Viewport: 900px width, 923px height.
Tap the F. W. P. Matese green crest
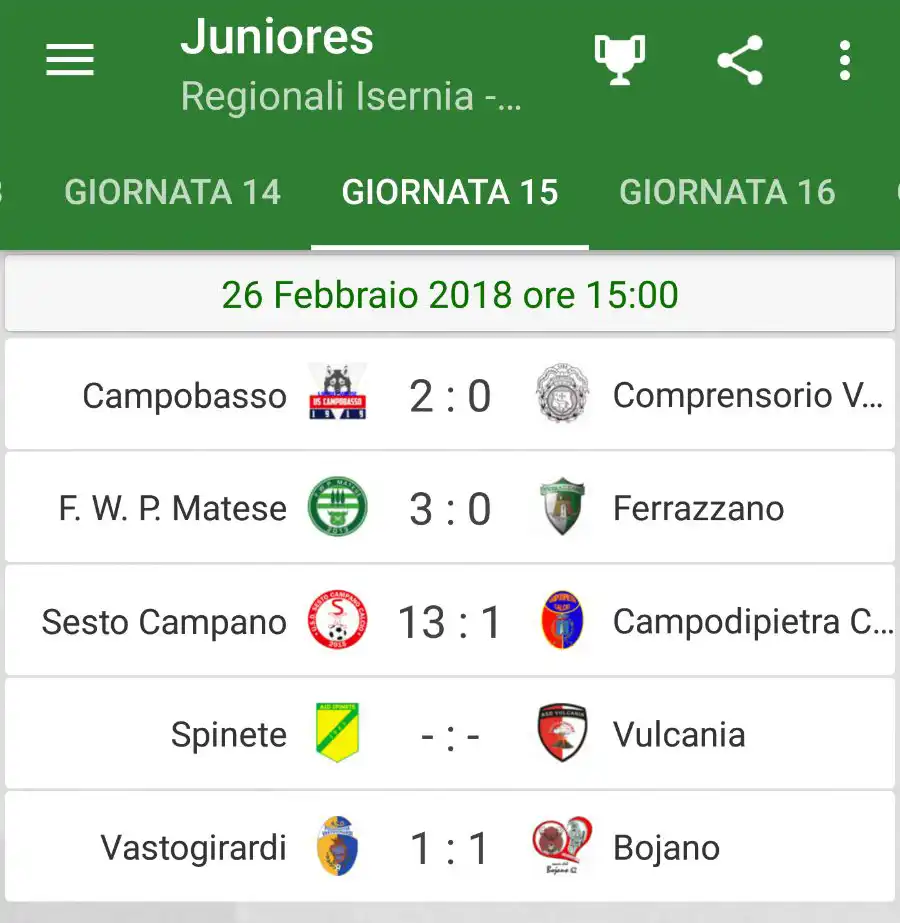pos(337,506)
